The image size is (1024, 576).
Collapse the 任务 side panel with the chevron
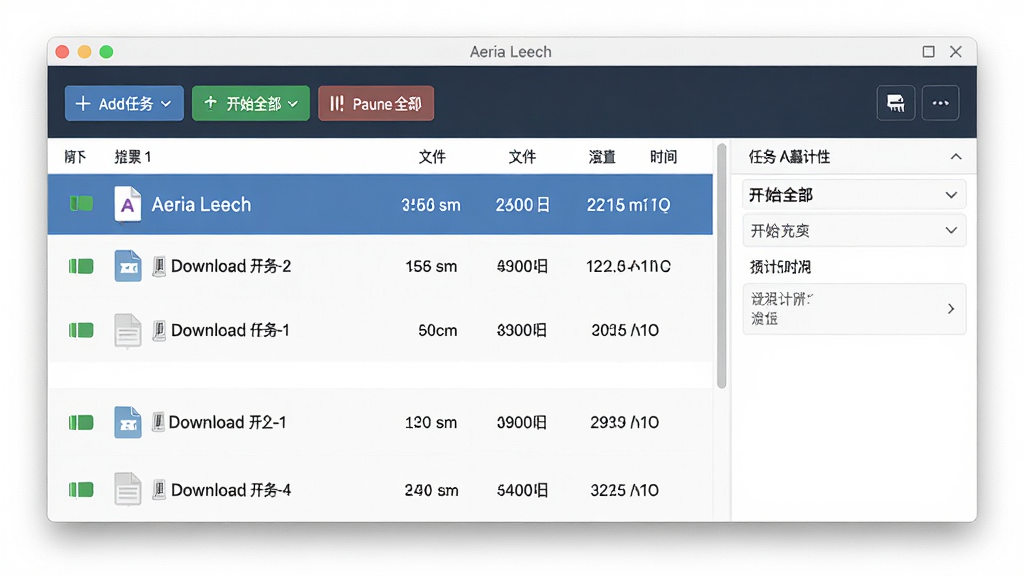click(x=956, y=157)
